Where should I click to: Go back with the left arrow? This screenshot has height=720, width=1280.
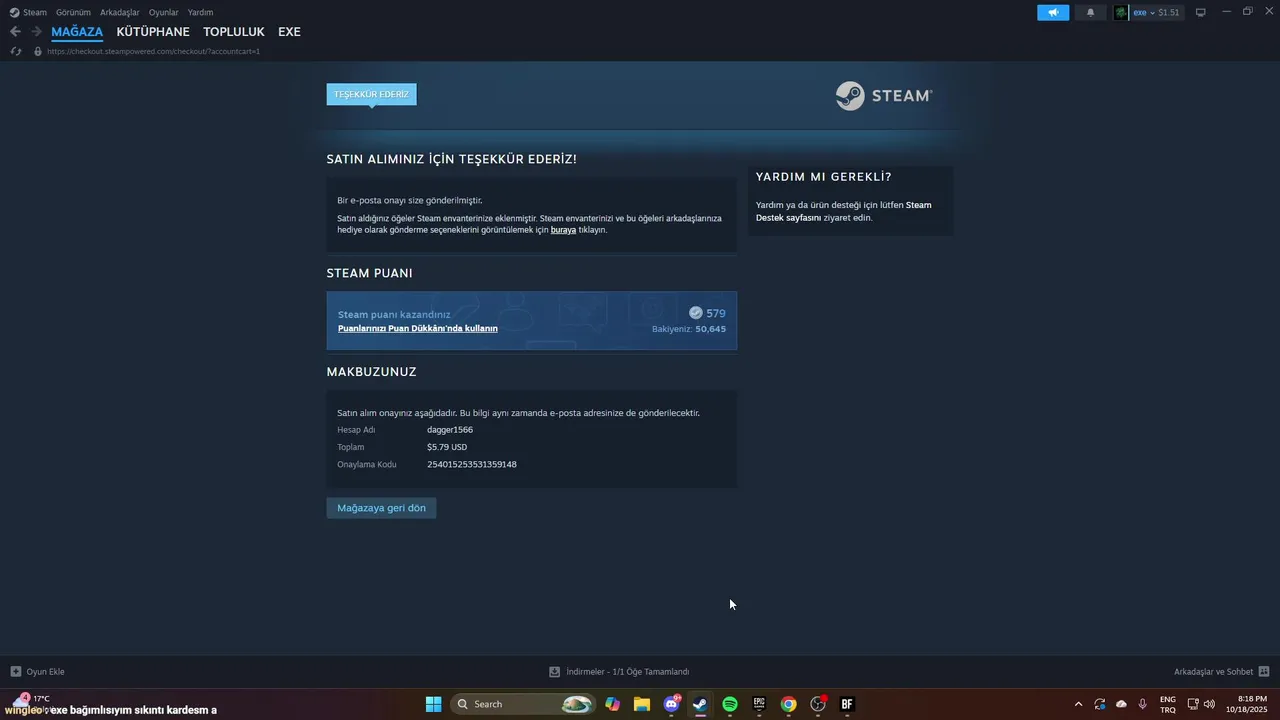coord(15,32)
